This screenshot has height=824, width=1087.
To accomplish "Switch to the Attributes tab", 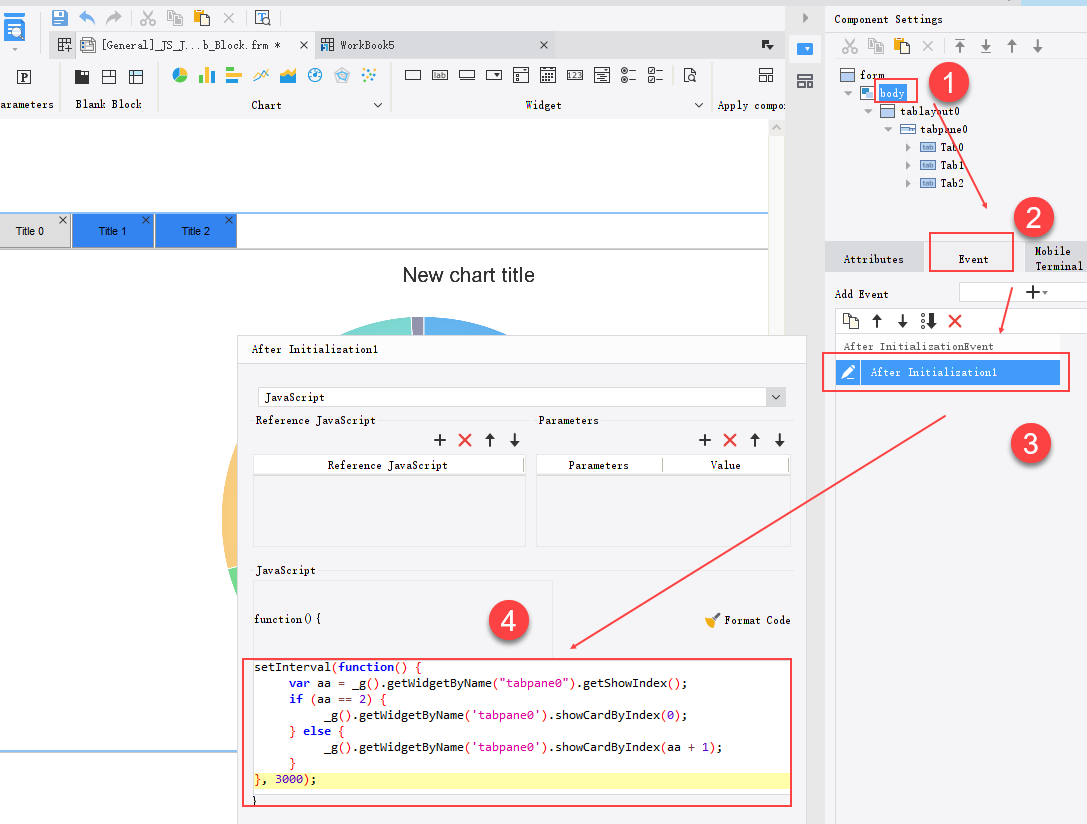I will pyautogui.click(x=873, y=259).
